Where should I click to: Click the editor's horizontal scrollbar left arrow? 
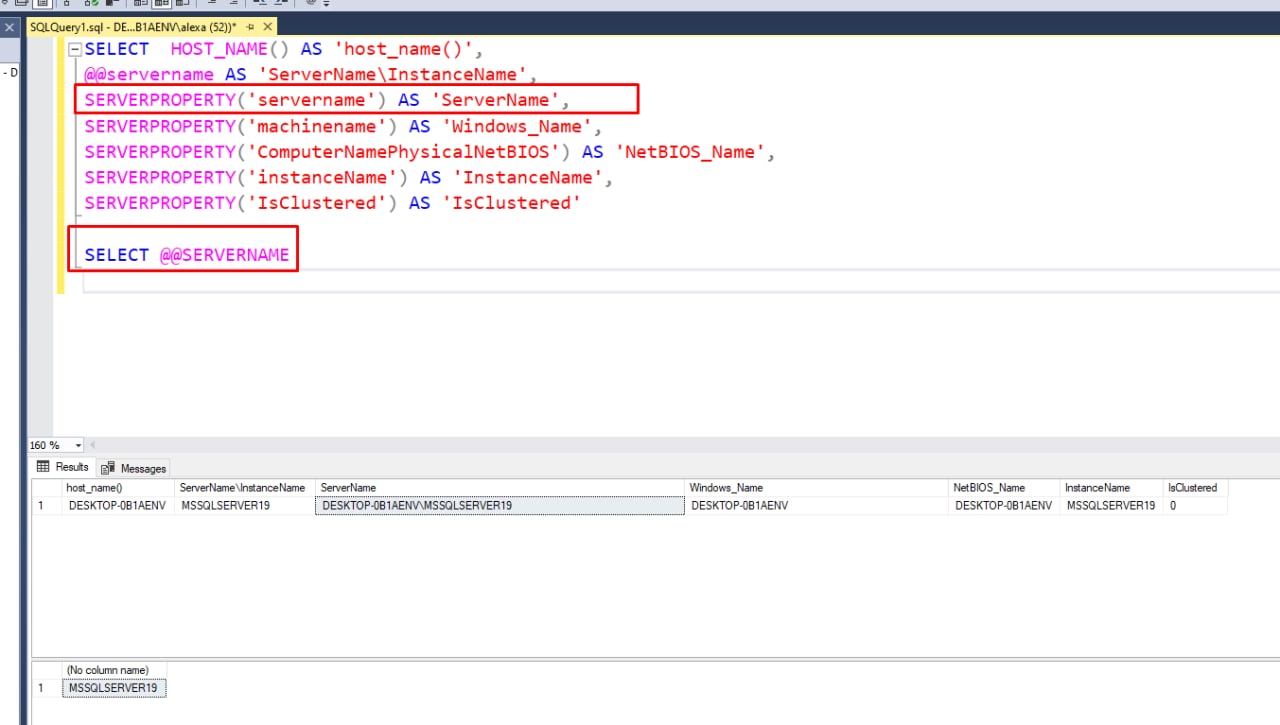(x=94, y=445)
